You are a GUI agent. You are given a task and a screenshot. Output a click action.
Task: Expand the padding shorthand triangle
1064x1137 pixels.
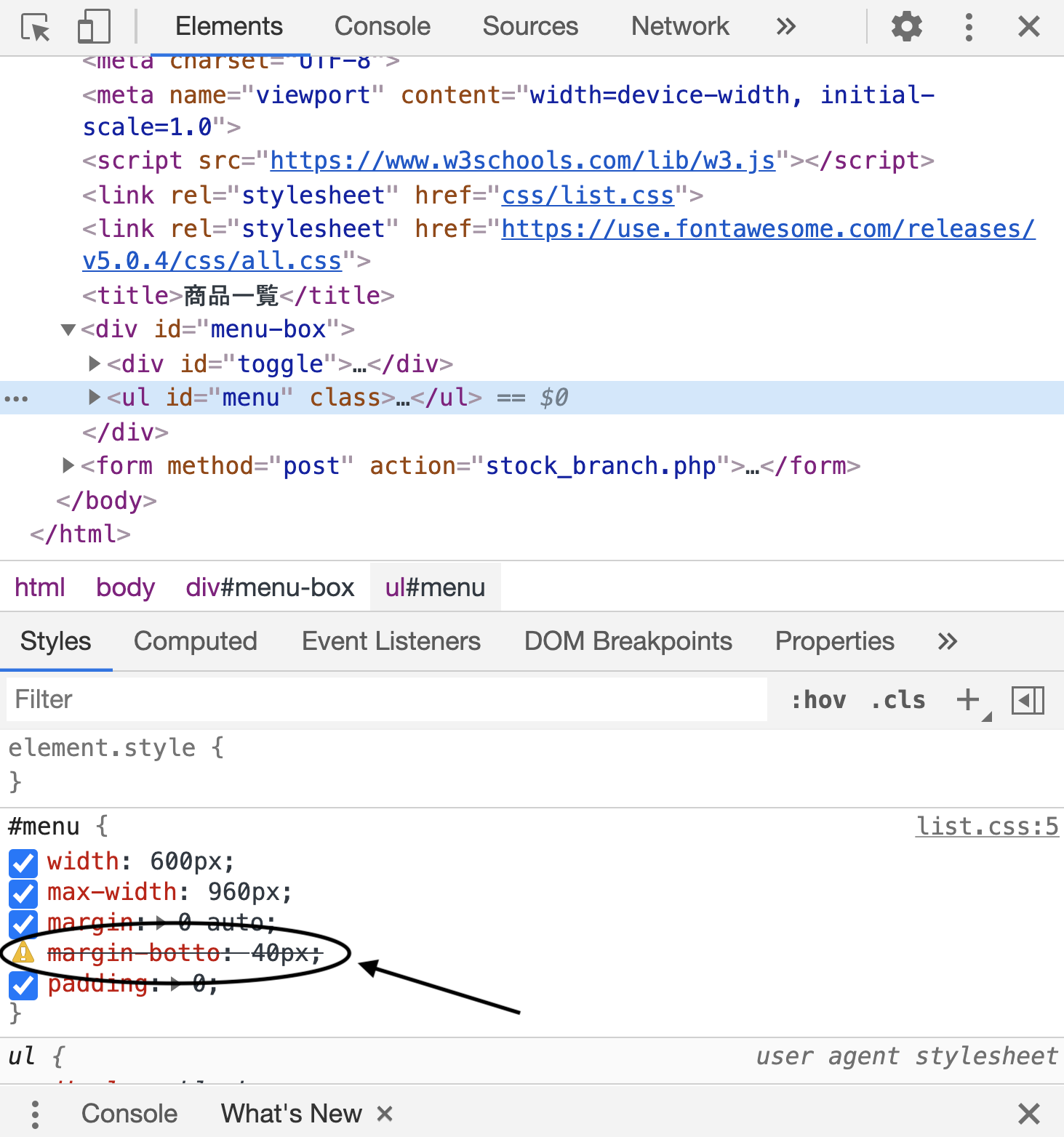(176, 985)
